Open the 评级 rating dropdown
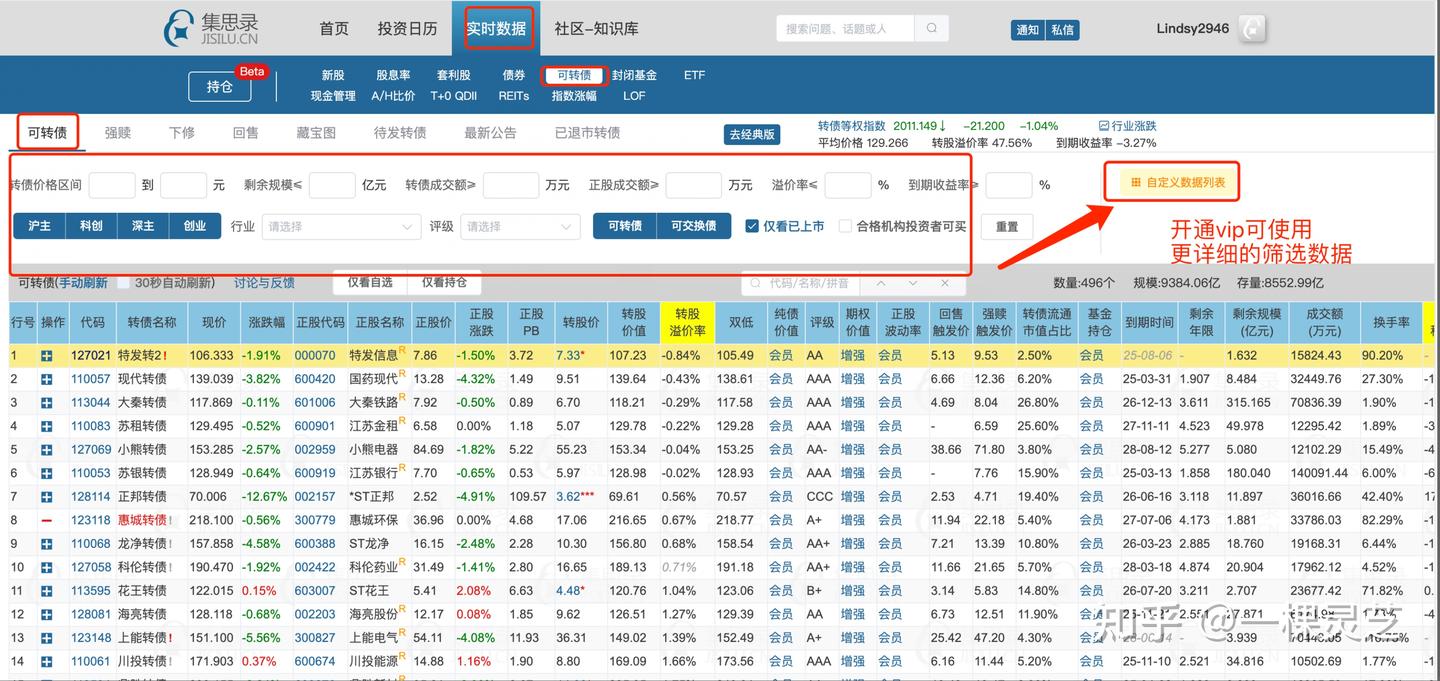Viewport: 1440px width, 681px height. (520, 227)
